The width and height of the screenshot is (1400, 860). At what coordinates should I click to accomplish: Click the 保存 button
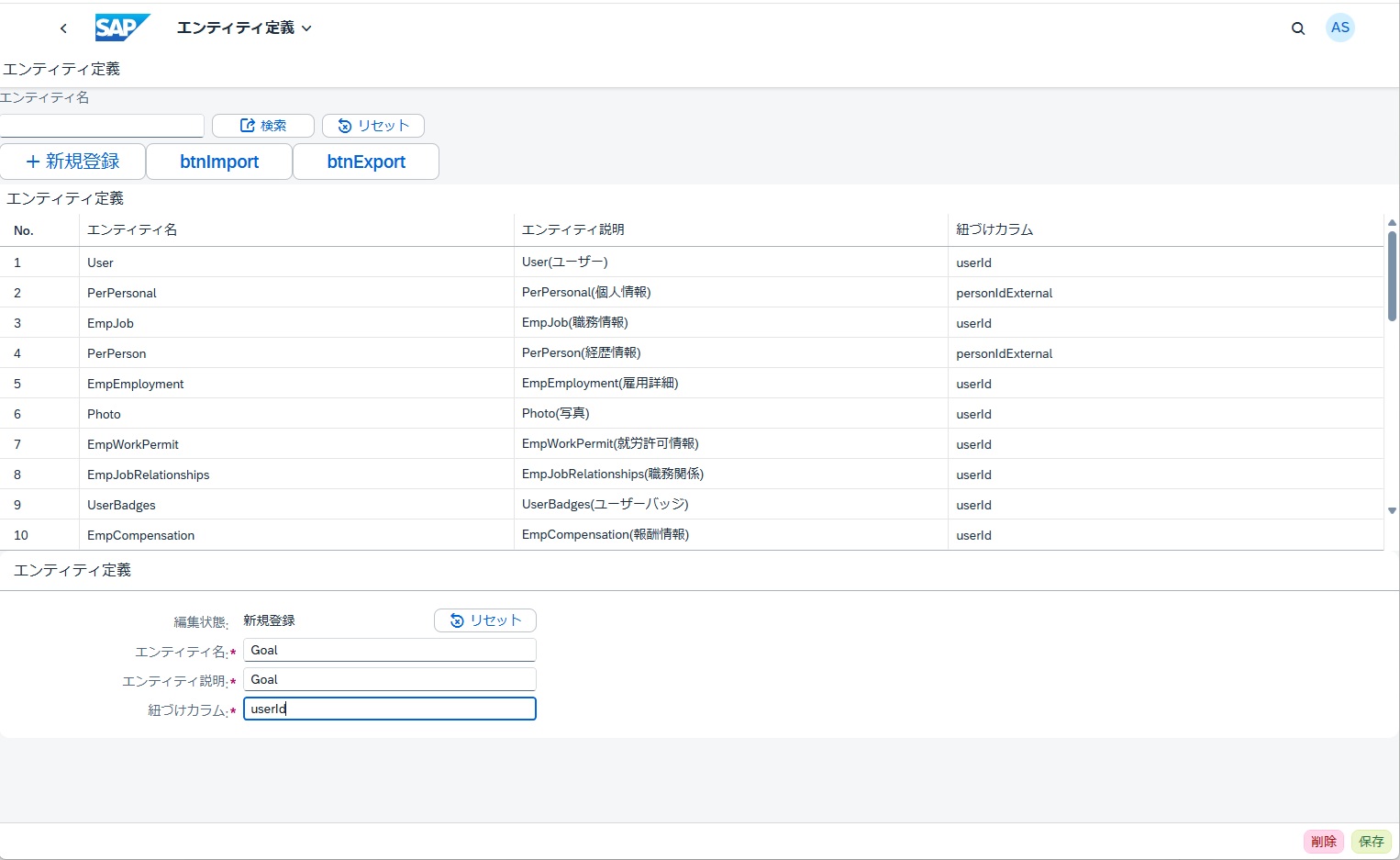[x=1371, y=841]
